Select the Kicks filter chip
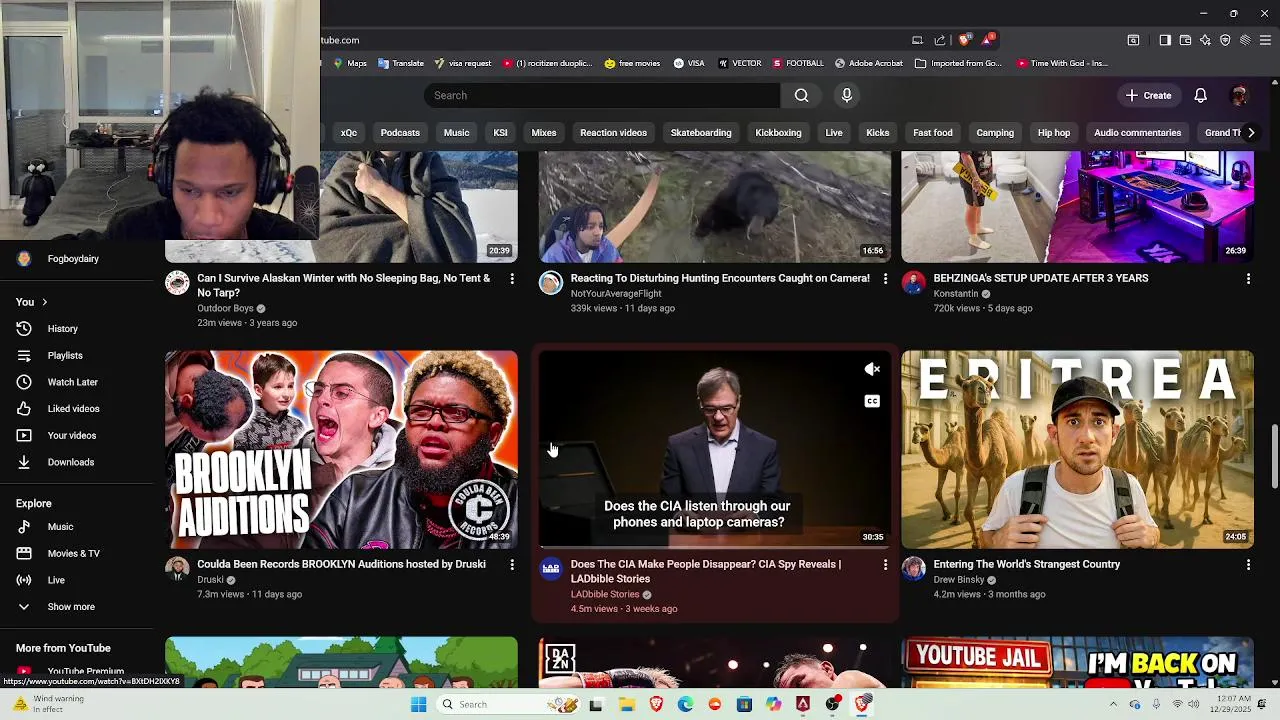 pyautogui.click(x=878, y=133)
